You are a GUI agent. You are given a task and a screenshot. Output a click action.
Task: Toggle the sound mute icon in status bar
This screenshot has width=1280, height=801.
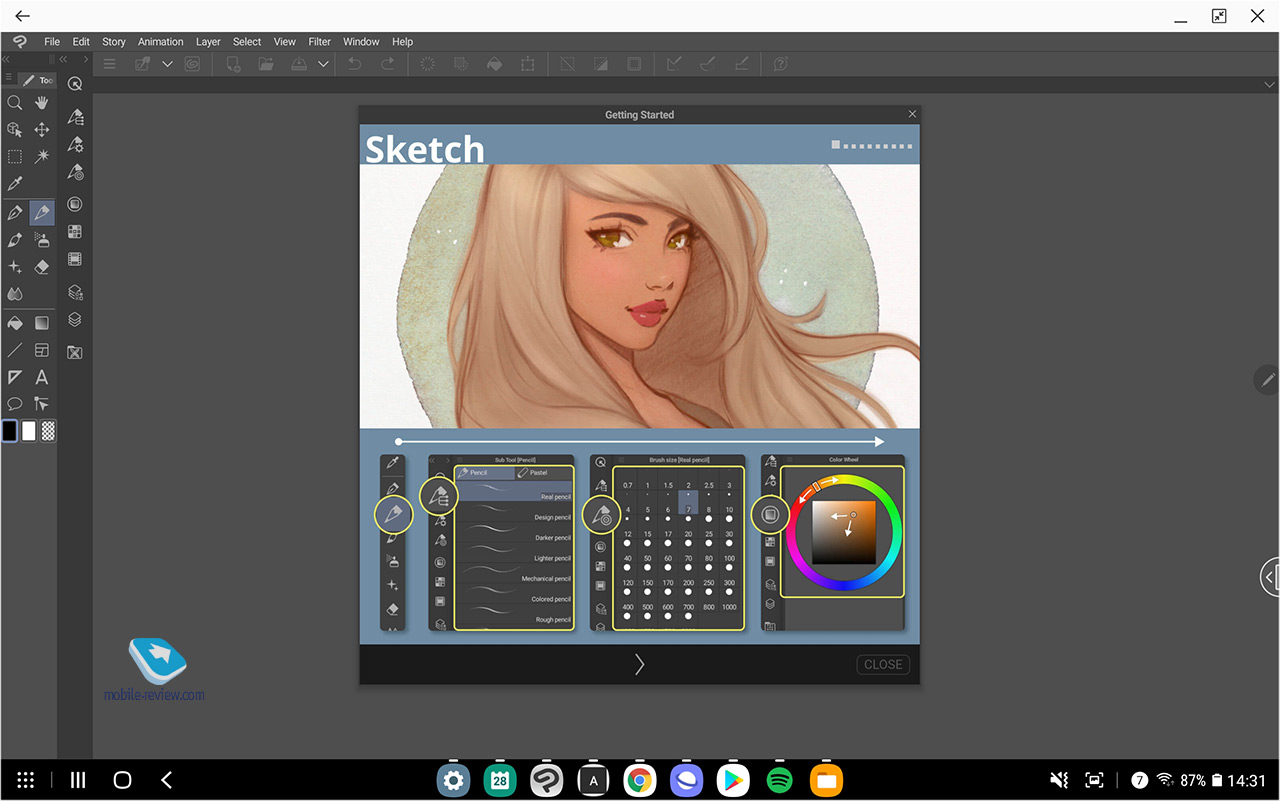pos(1059,780)
